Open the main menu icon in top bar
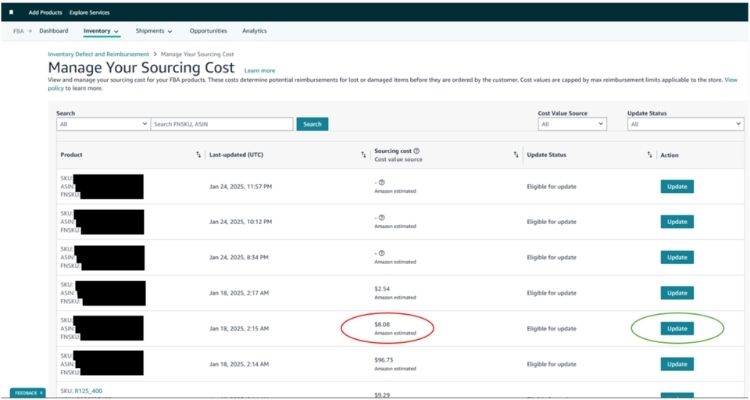This screenshot has width=750, height=400. (11, 12)
